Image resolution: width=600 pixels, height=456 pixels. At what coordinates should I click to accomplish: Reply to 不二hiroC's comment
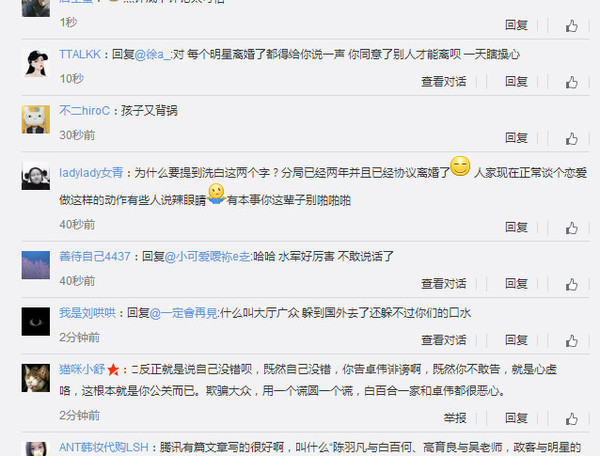(516, 138)
